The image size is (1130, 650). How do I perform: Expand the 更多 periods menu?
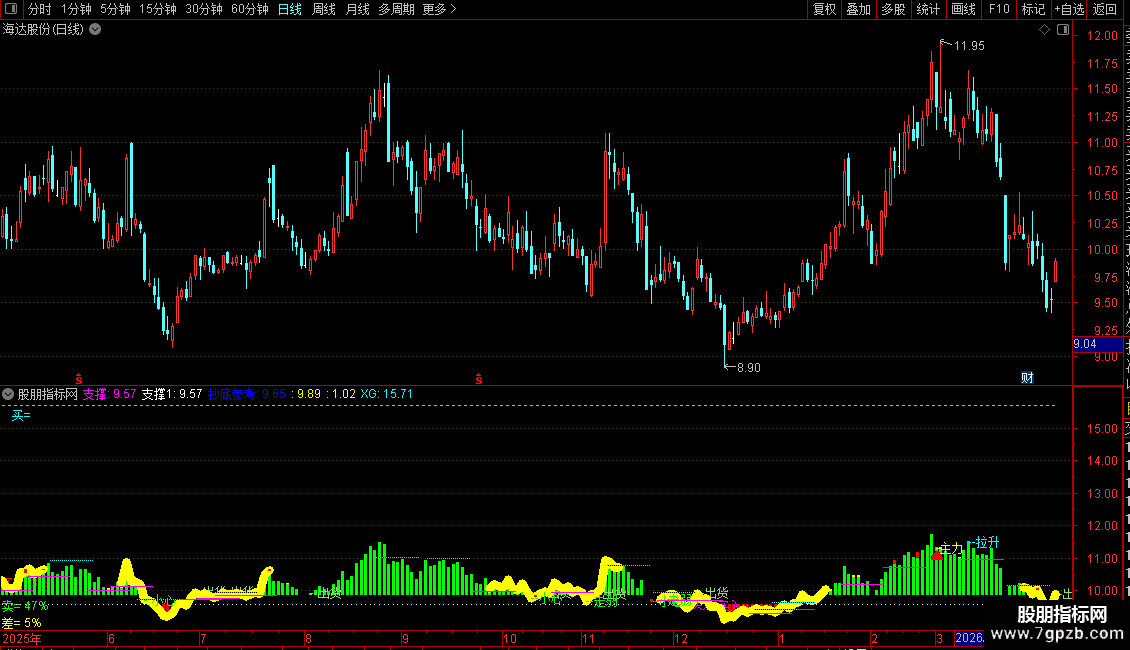pyautogui.click(x=440, y=9)
